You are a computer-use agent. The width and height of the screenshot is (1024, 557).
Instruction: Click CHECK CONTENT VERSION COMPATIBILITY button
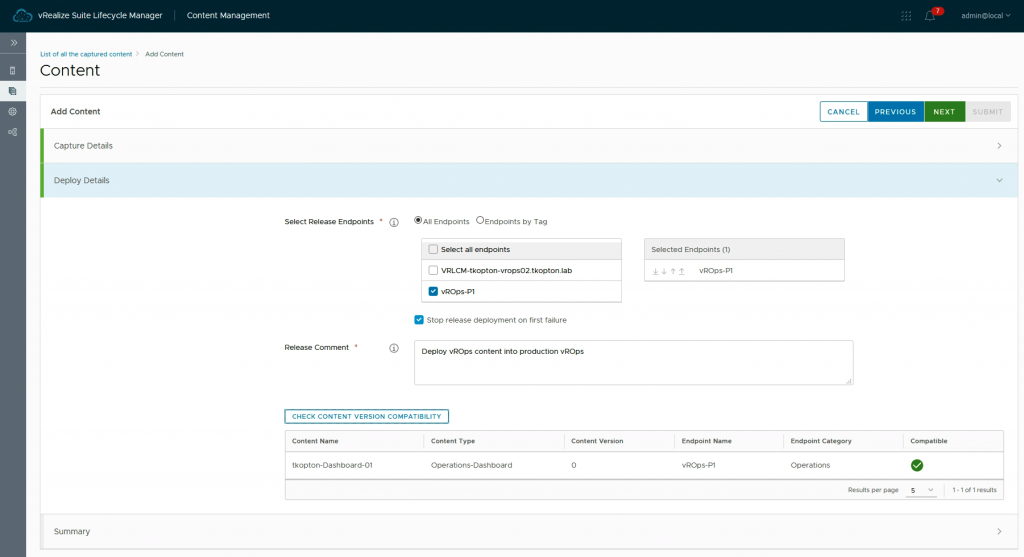pos(366,417)
